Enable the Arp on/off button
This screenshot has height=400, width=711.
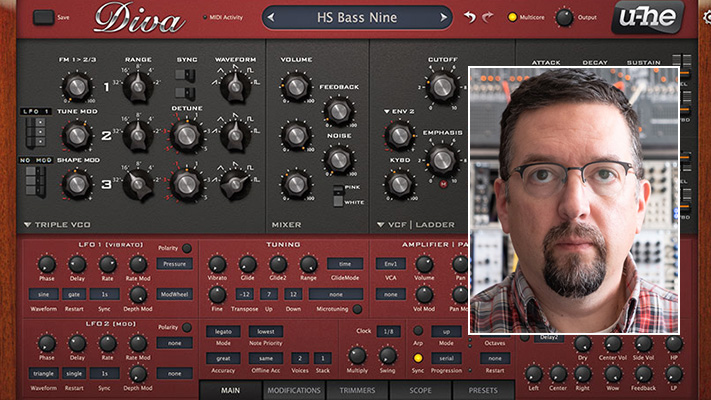point(418,331)
